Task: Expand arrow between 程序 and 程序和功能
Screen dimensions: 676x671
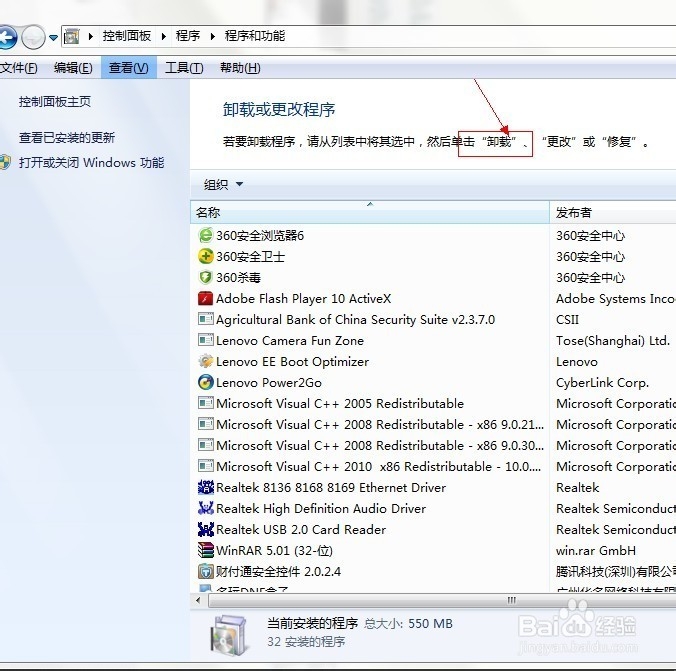Action: (213, 37)
